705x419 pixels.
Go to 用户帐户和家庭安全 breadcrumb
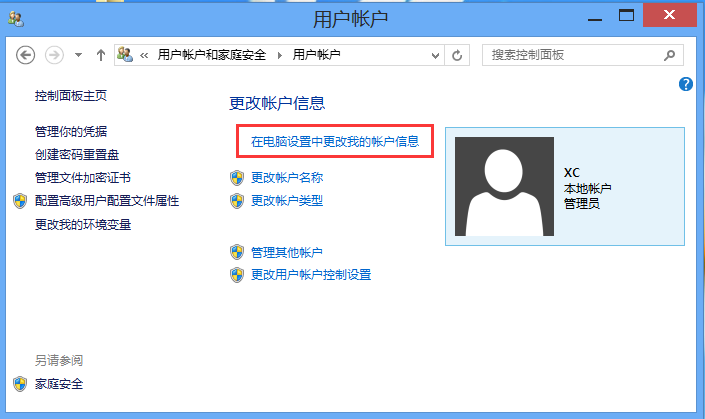click(212, 55)
